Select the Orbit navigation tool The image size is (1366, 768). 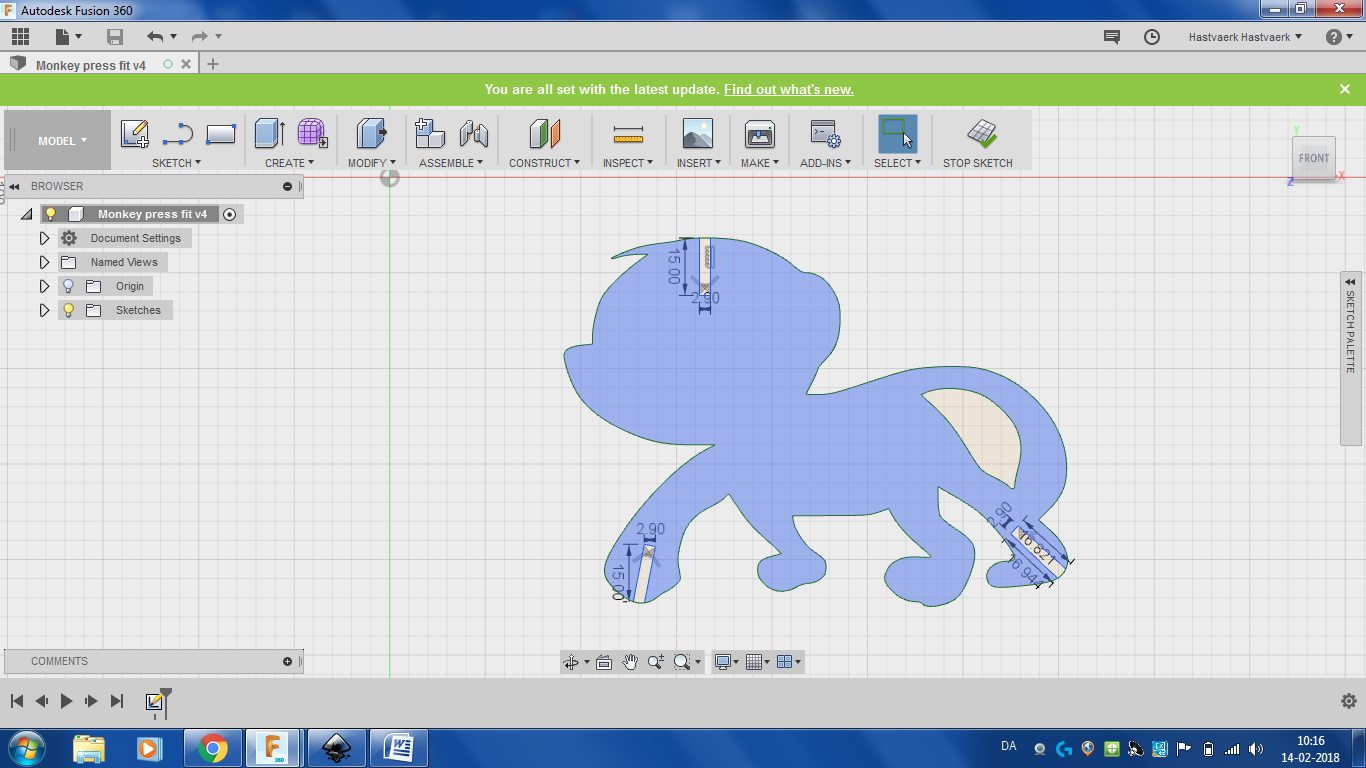pyautogui.click(x=571, y=662)
